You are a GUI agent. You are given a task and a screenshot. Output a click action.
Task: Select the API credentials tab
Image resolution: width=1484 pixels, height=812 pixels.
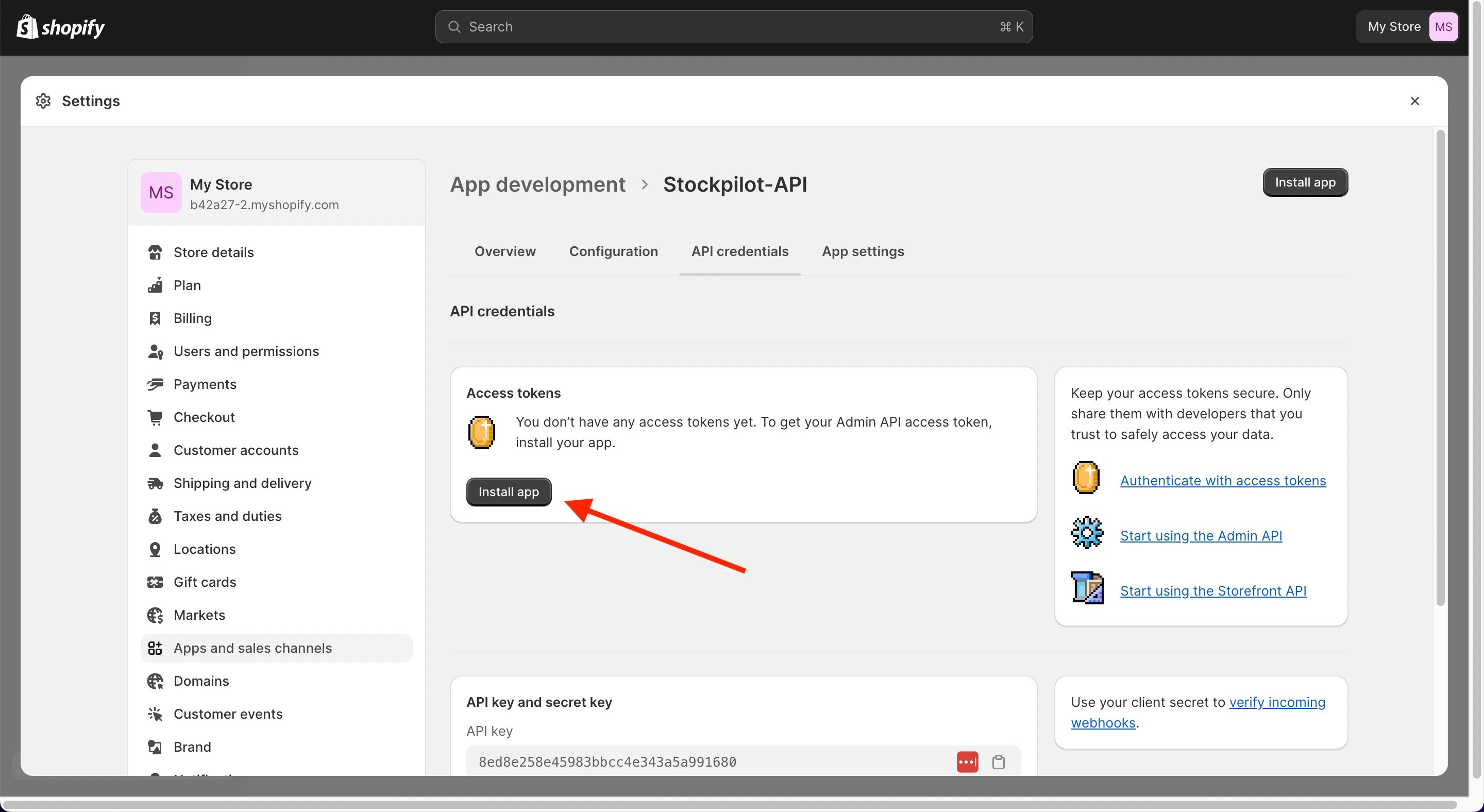click(x=740, y=251)
